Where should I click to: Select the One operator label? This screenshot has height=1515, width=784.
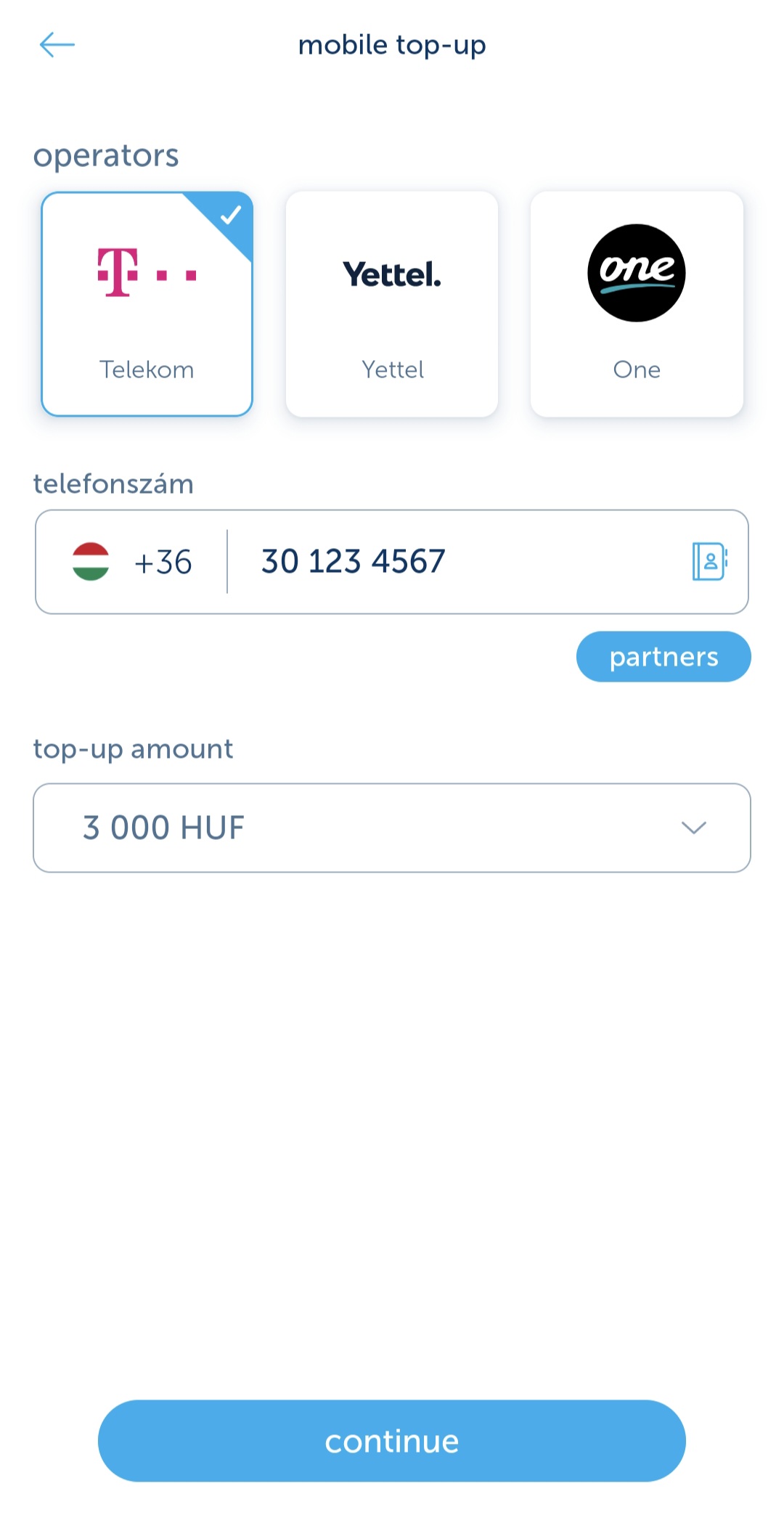pos(637,369)
